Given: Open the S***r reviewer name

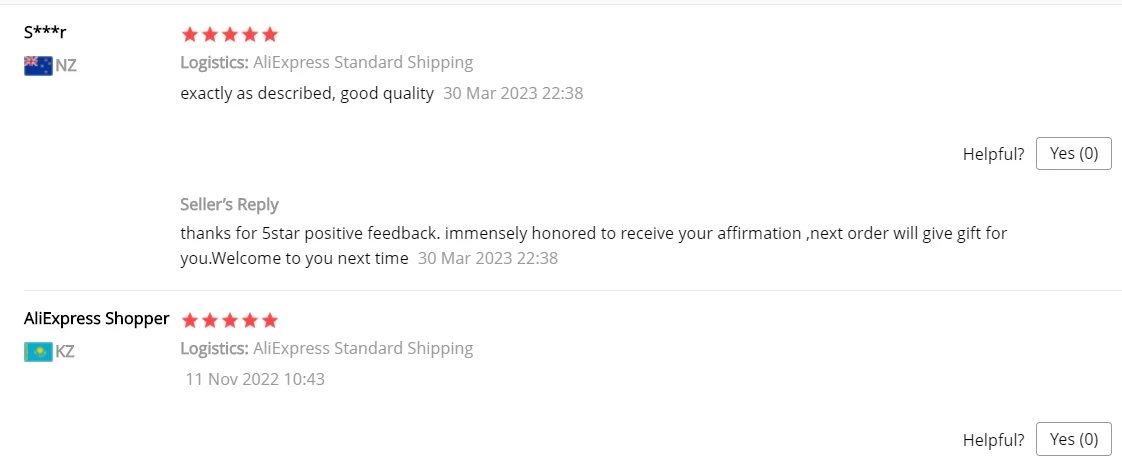Looking at the screenshot, I should 45,33.
